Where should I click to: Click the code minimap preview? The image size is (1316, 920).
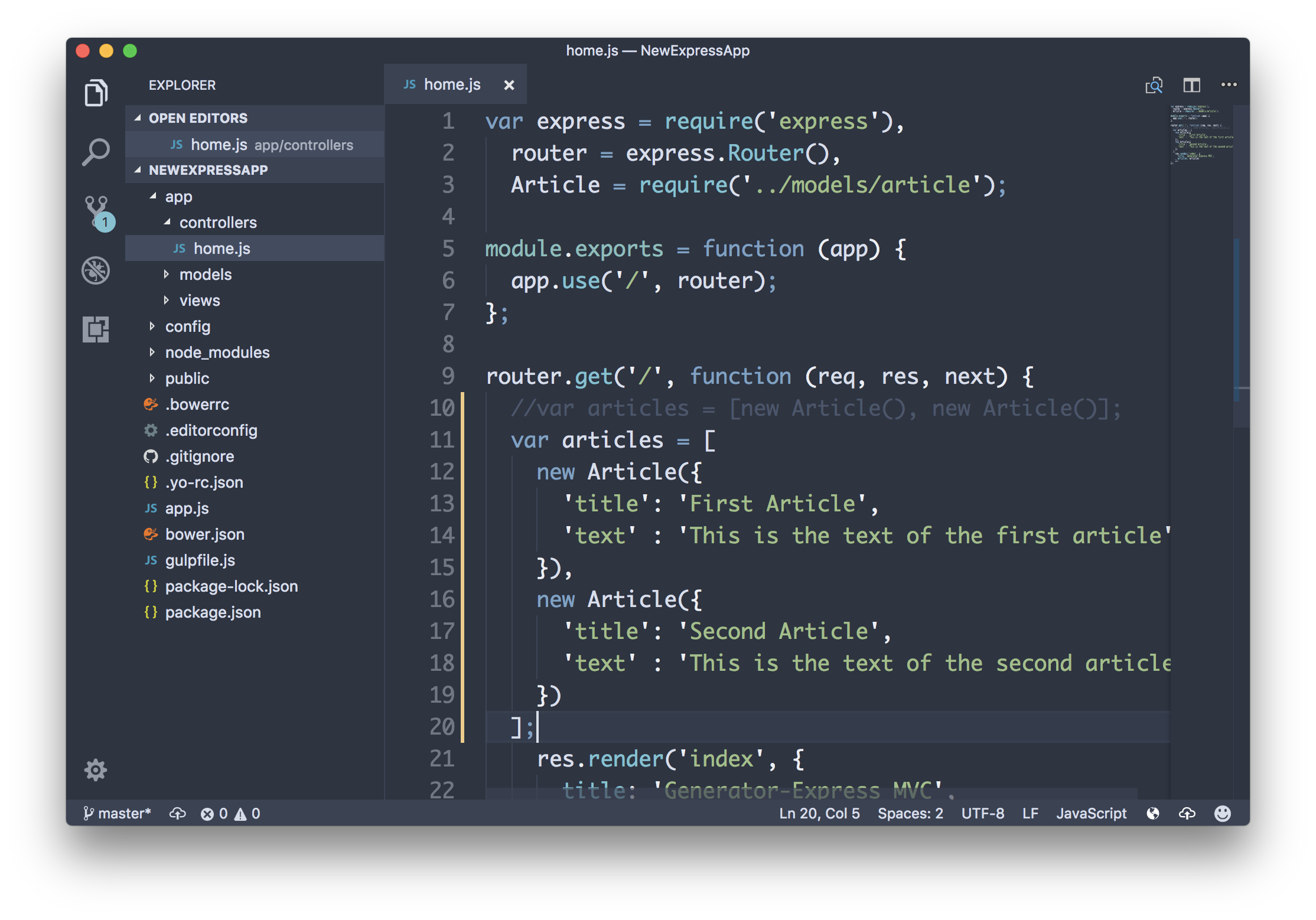tap(1201, 135)
